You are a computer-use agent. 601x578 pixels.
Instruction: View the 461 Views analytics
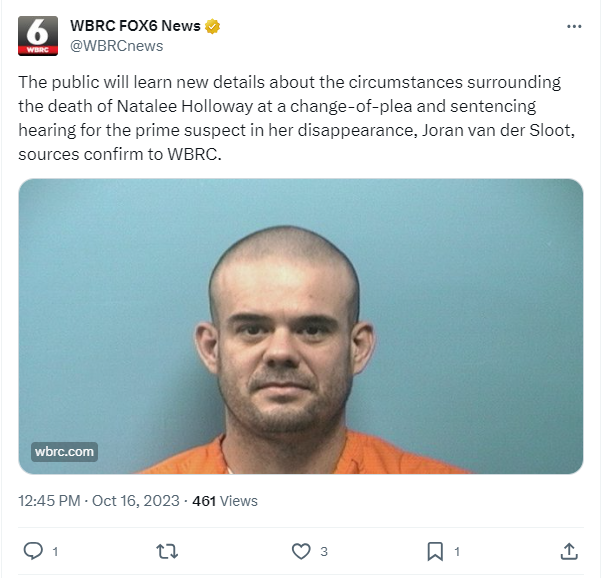[225, 501]
